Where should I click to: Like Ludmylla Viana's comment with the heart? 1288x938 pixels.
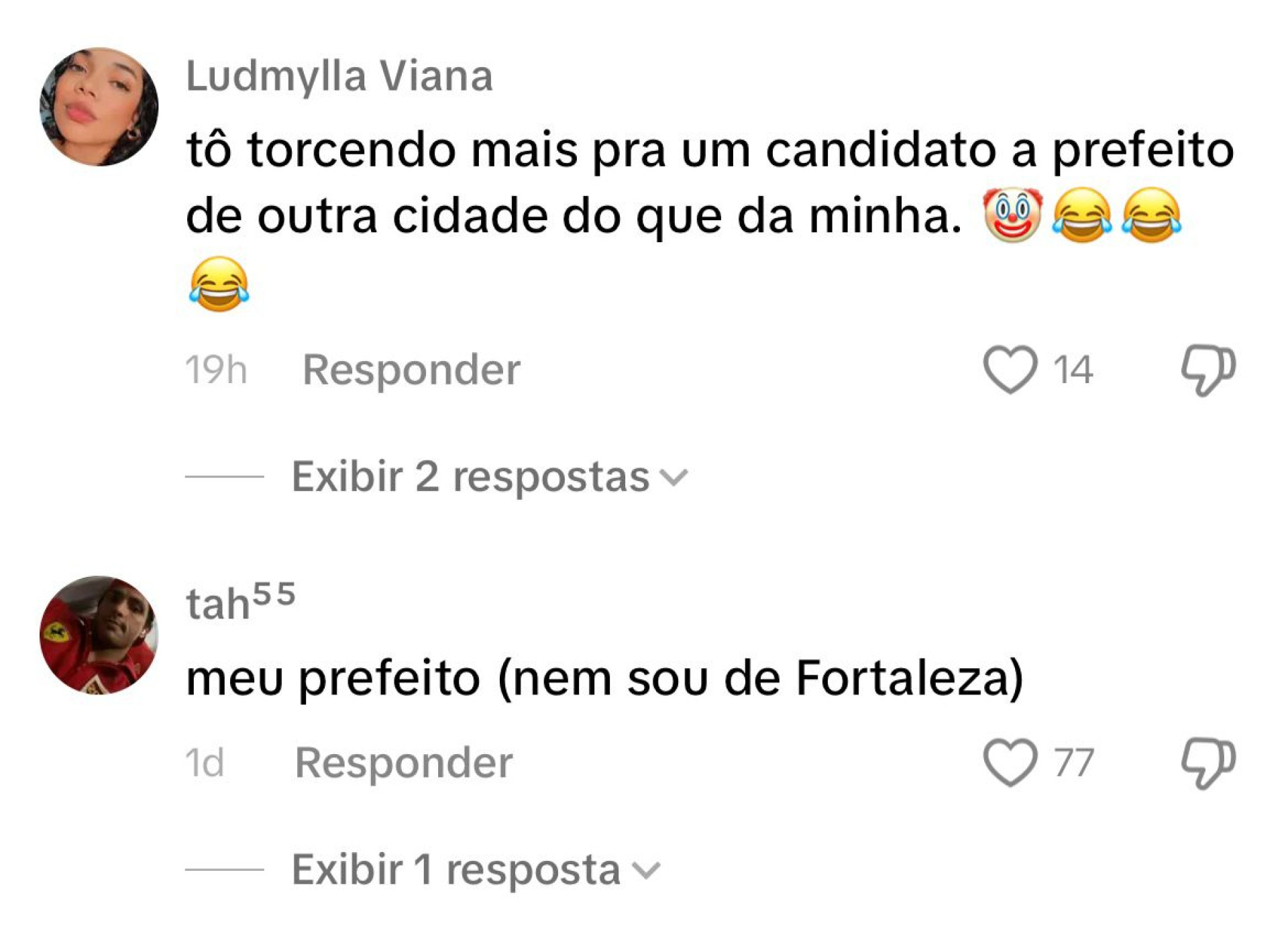tap(1010, 369)
